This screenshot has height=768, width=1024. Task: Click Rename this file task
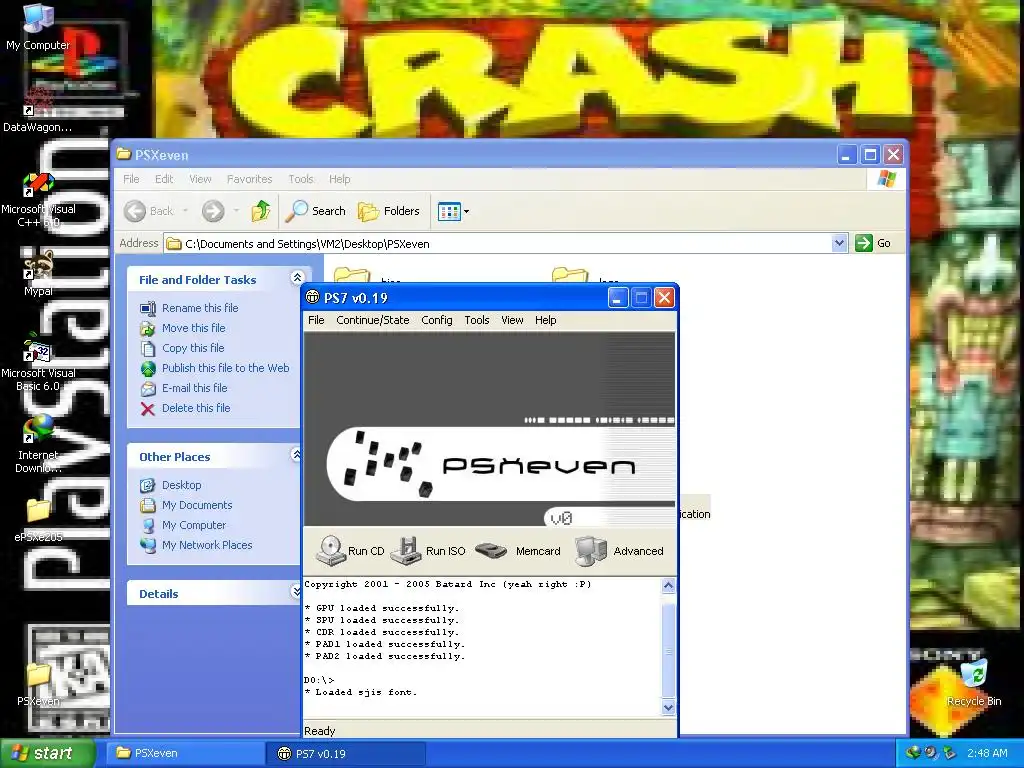click(x=200, y=308)
